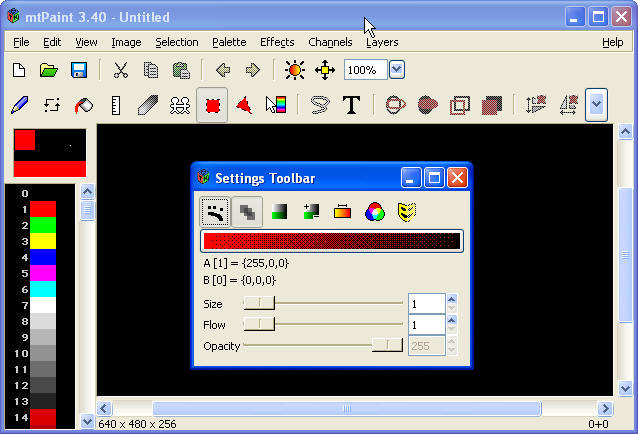Select the Polygon Selection tool
The width and height of the screenshot is (638, 434).
coord(244,105)
